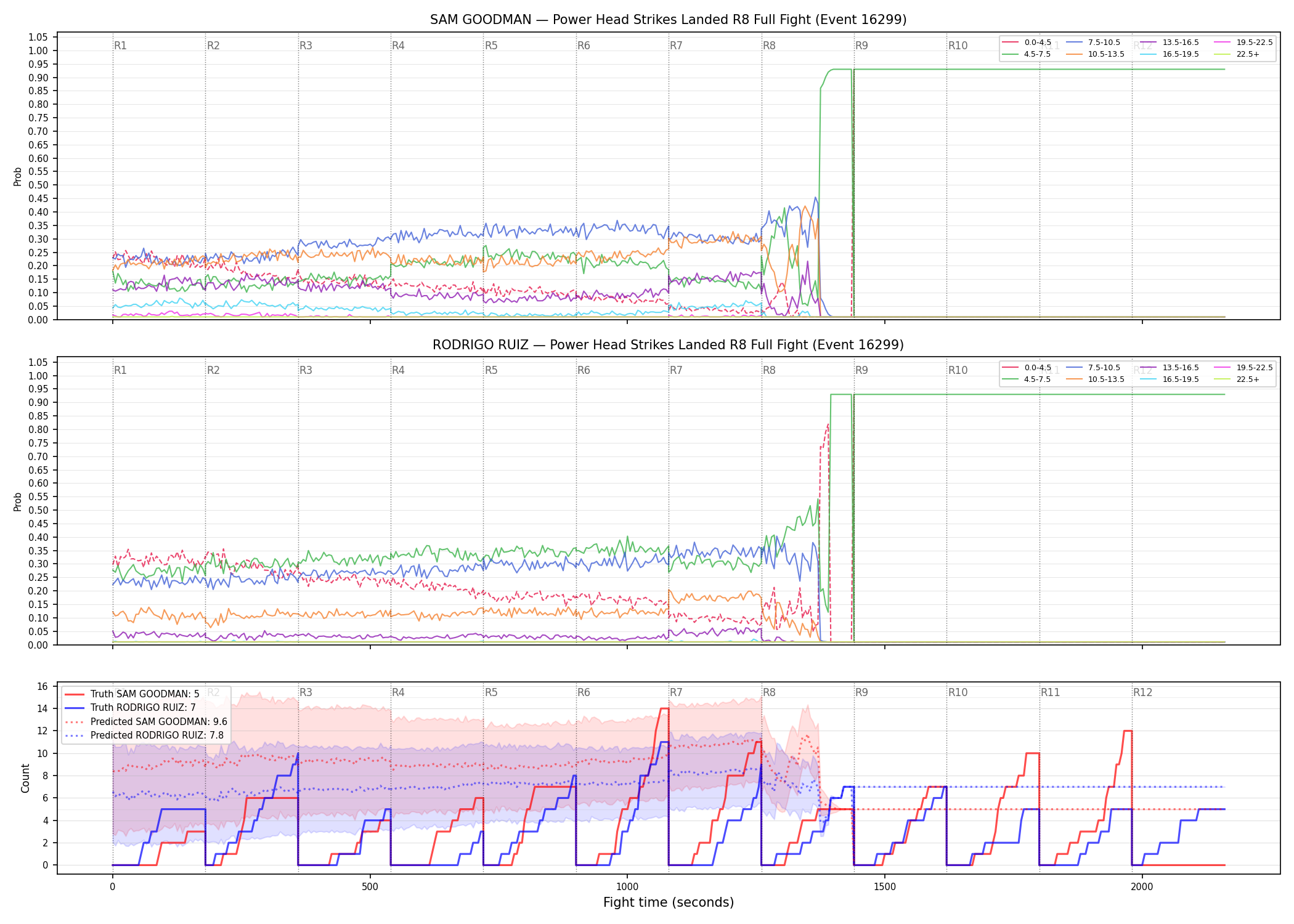Image resolution: width=1294 pixels, height=924 pixels.
Task: Click the R1 round marker in top chart
Action: (120, 46)
